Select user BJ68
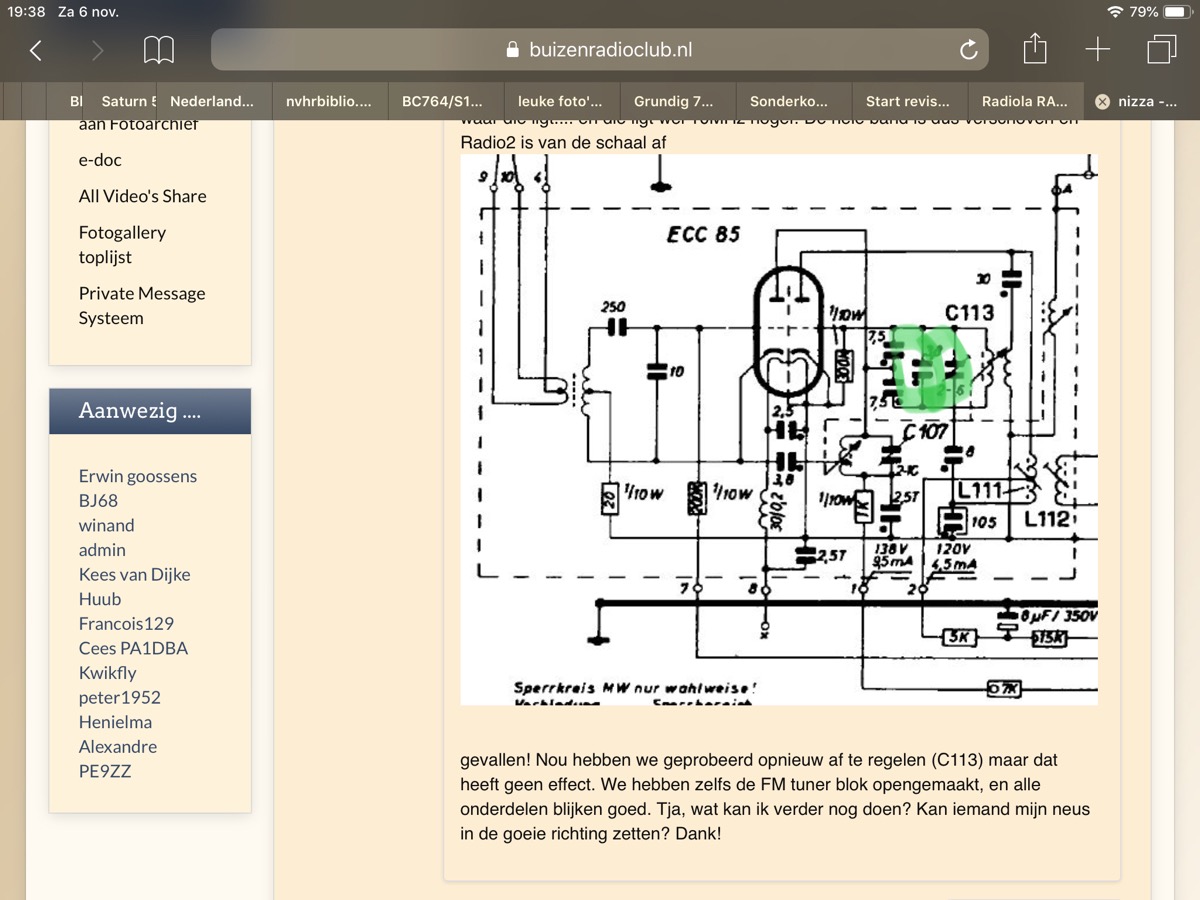Screen dimensions: 1200x900 pos(99,501)
